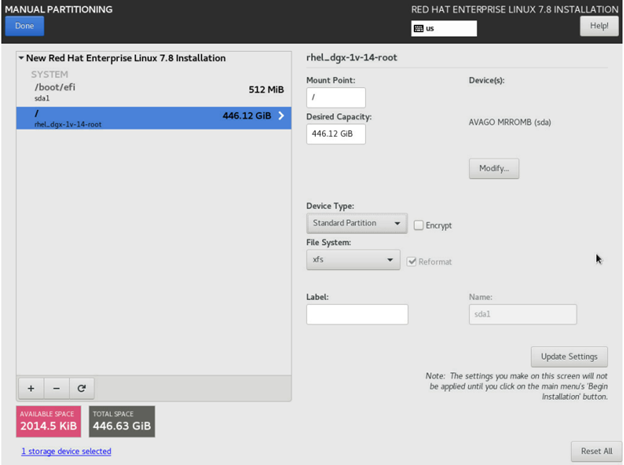Enable the Encrypt checkbox

click(419, 225)
